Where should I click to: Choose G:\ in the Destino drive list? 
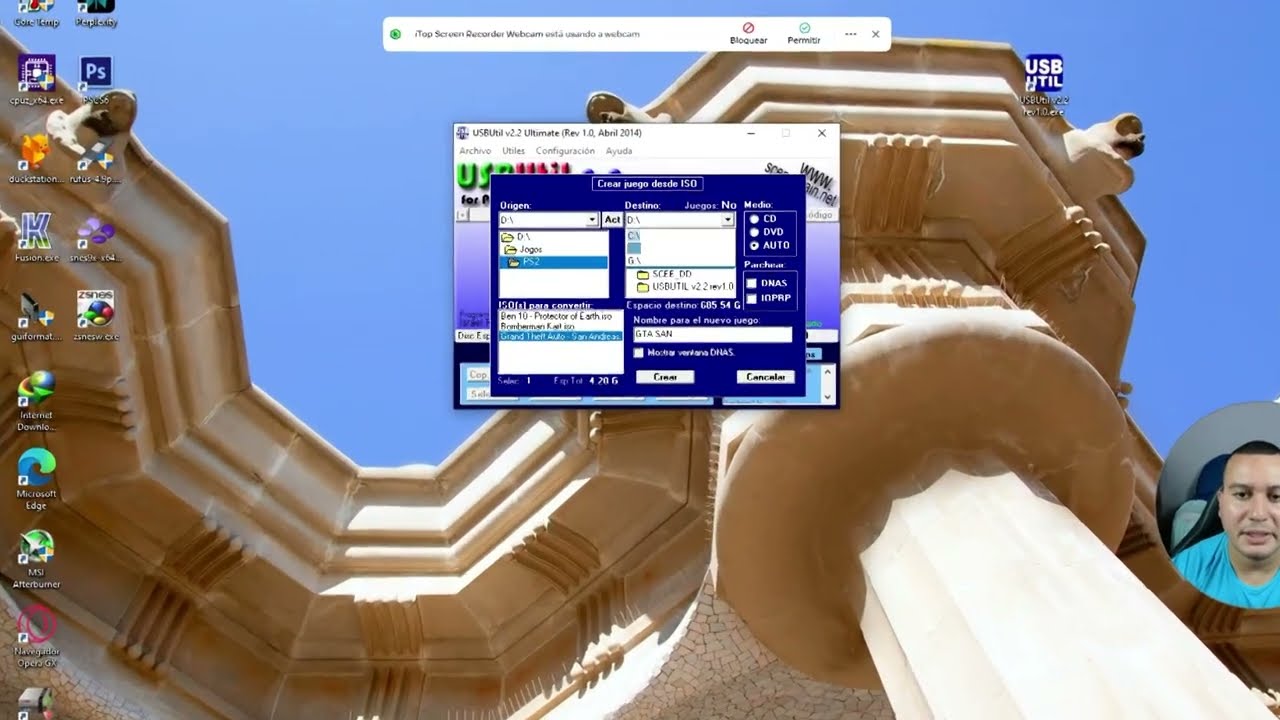point(634,260)
